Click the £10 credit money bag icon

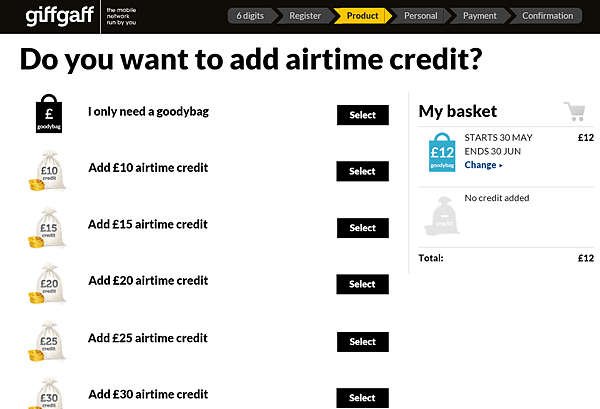click(47, 171)
